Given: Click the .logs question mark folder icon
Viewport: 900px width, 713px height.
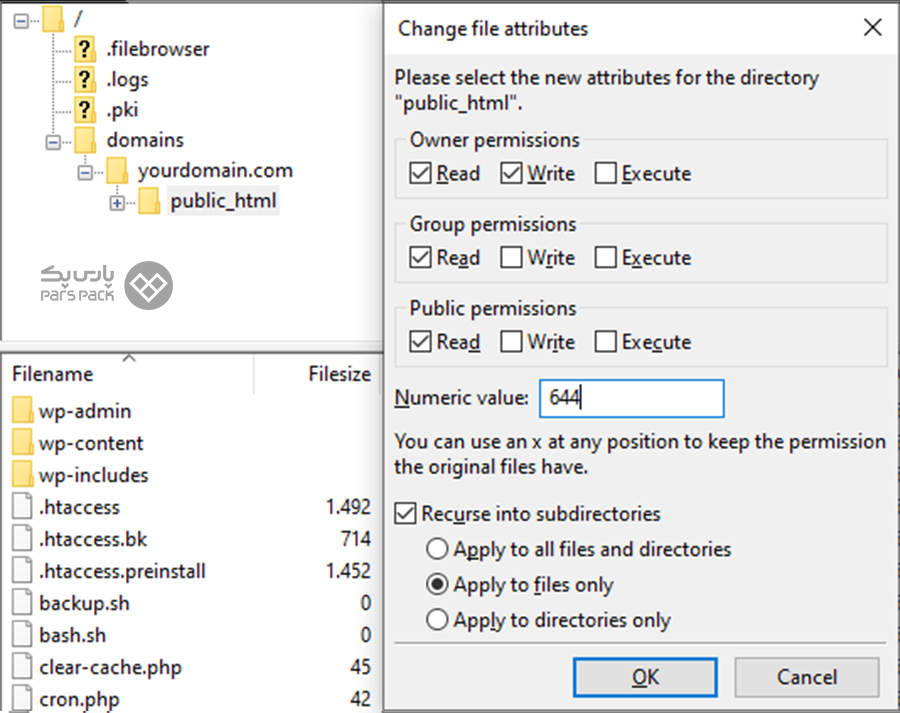Looking at the screenshot, I should click(x=85, y=79).
